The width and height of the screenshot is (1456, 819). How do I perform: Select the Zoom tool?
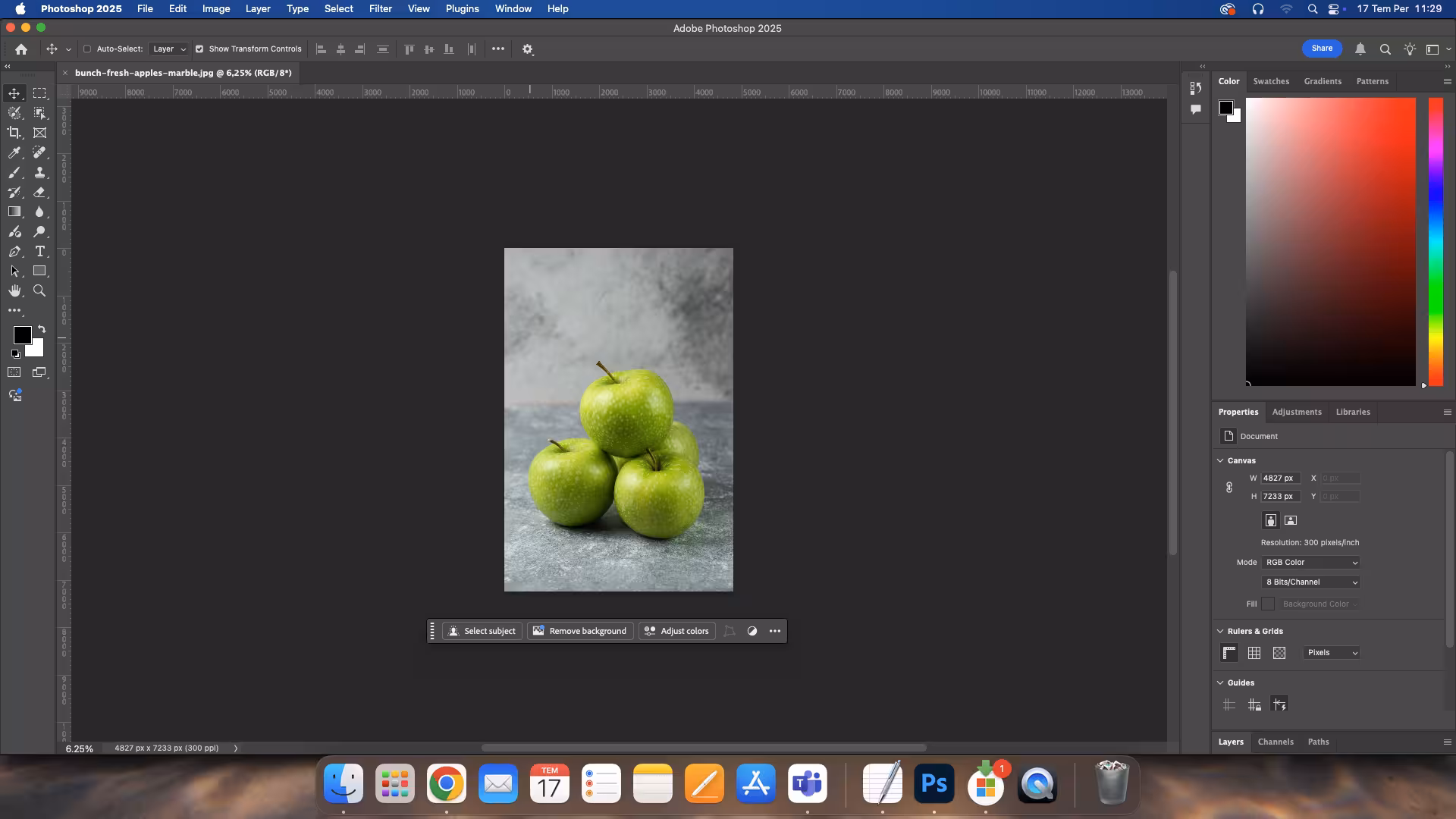point(39,290)
